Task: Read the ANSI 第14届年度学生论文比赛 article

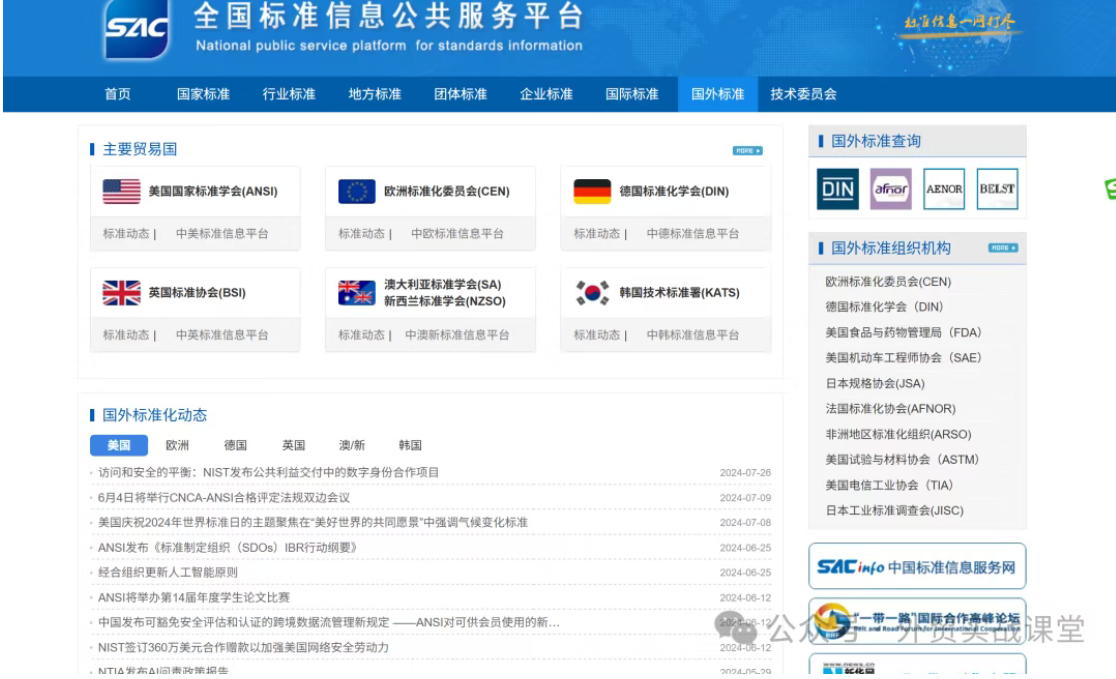Action: 194,597
